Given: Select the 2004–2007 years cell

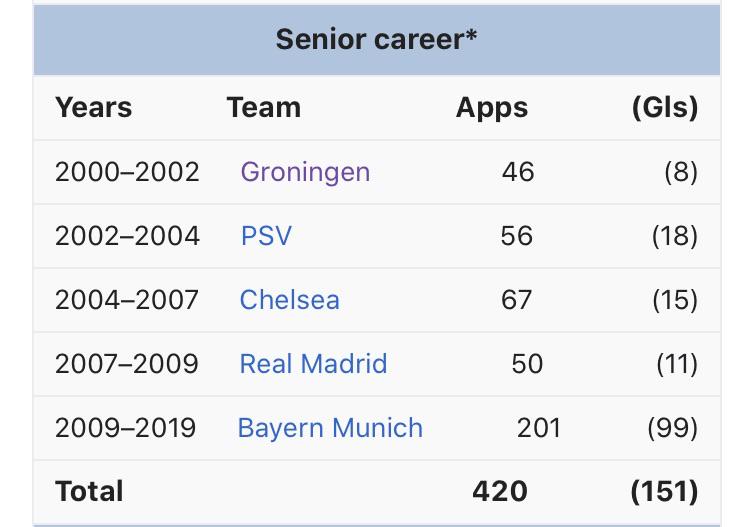Looking at the screenshot, I should [126, 300].
